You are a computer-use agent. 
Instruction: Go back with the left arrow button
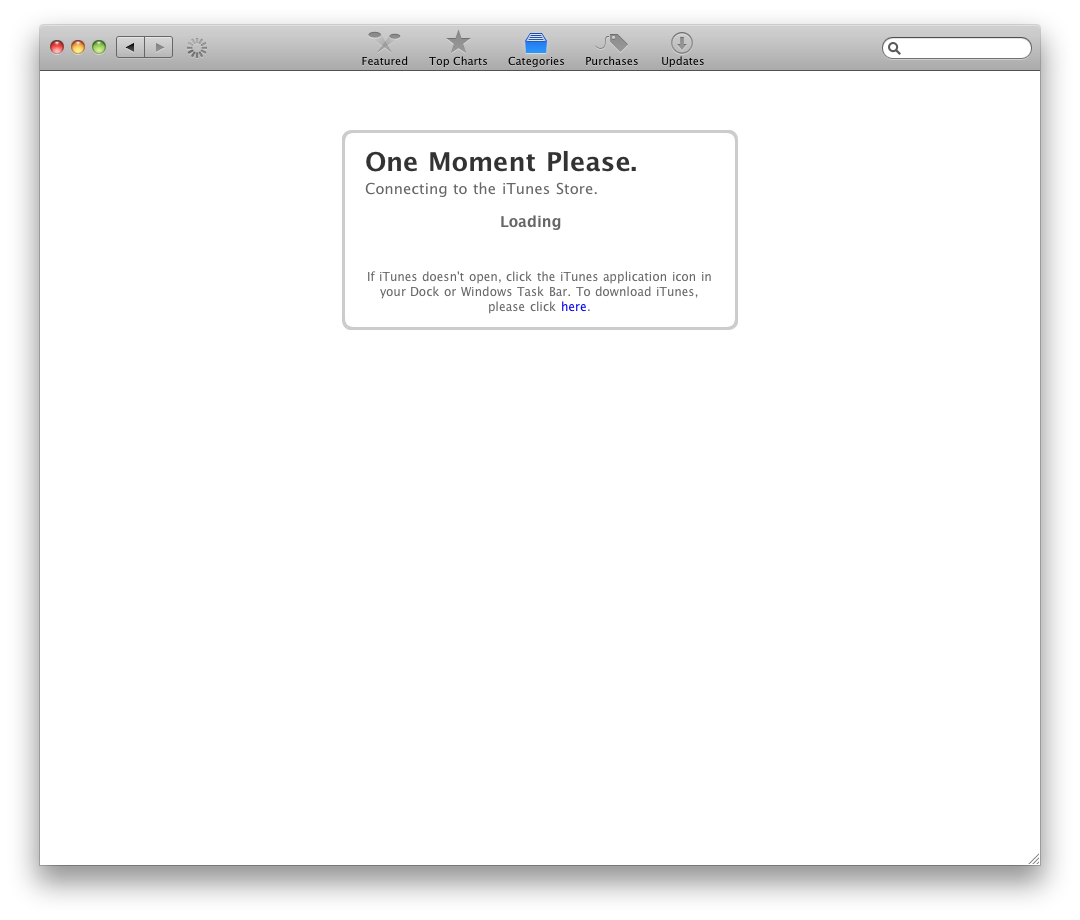point(130,47)
